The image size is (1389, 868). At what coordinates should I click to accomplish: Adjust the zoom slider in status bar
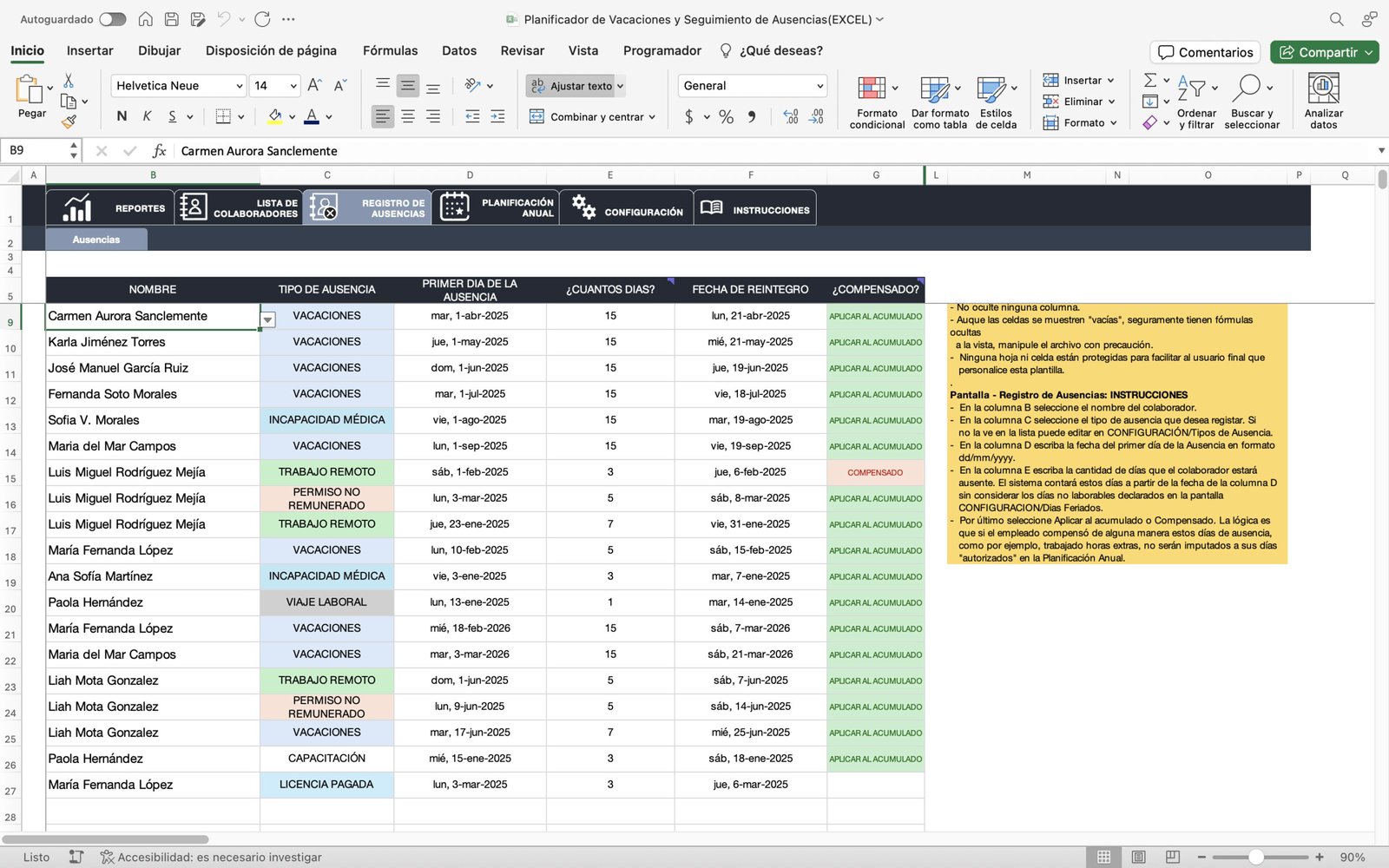1255,857
